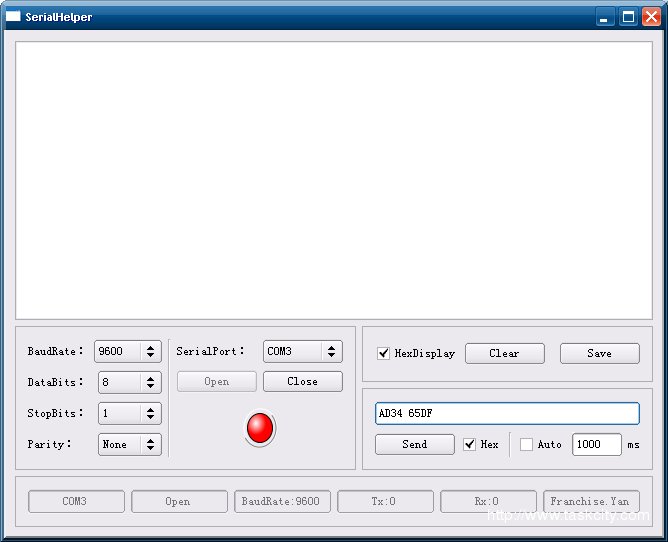The image size is (668, 542).
Task: Click the red connection status LED
Action: (x=260, y=428)
